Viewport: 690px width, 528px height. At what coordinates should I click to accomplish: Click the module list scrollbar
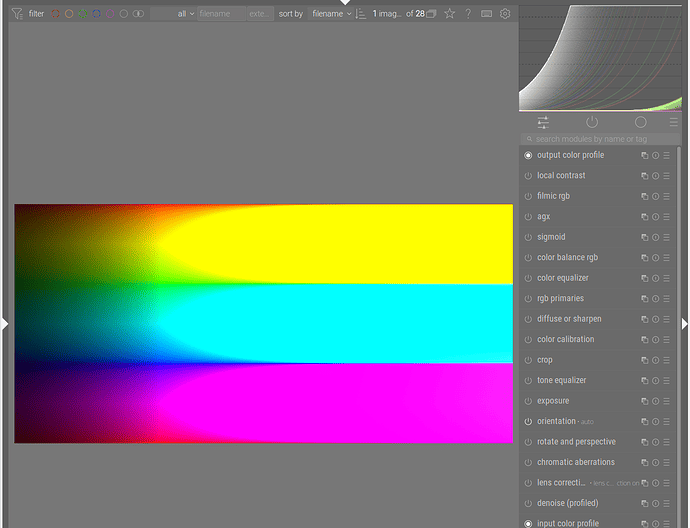(679, 337)
